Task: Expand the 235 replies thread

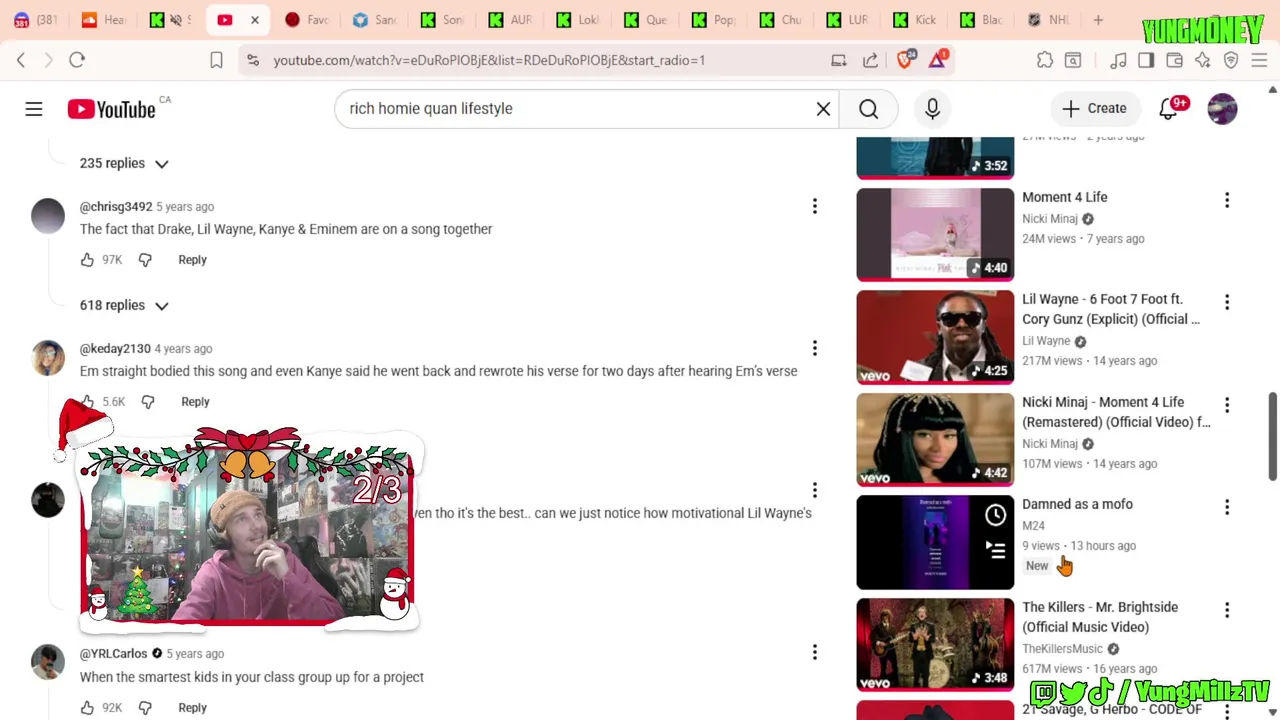Action: click(124, 163)
